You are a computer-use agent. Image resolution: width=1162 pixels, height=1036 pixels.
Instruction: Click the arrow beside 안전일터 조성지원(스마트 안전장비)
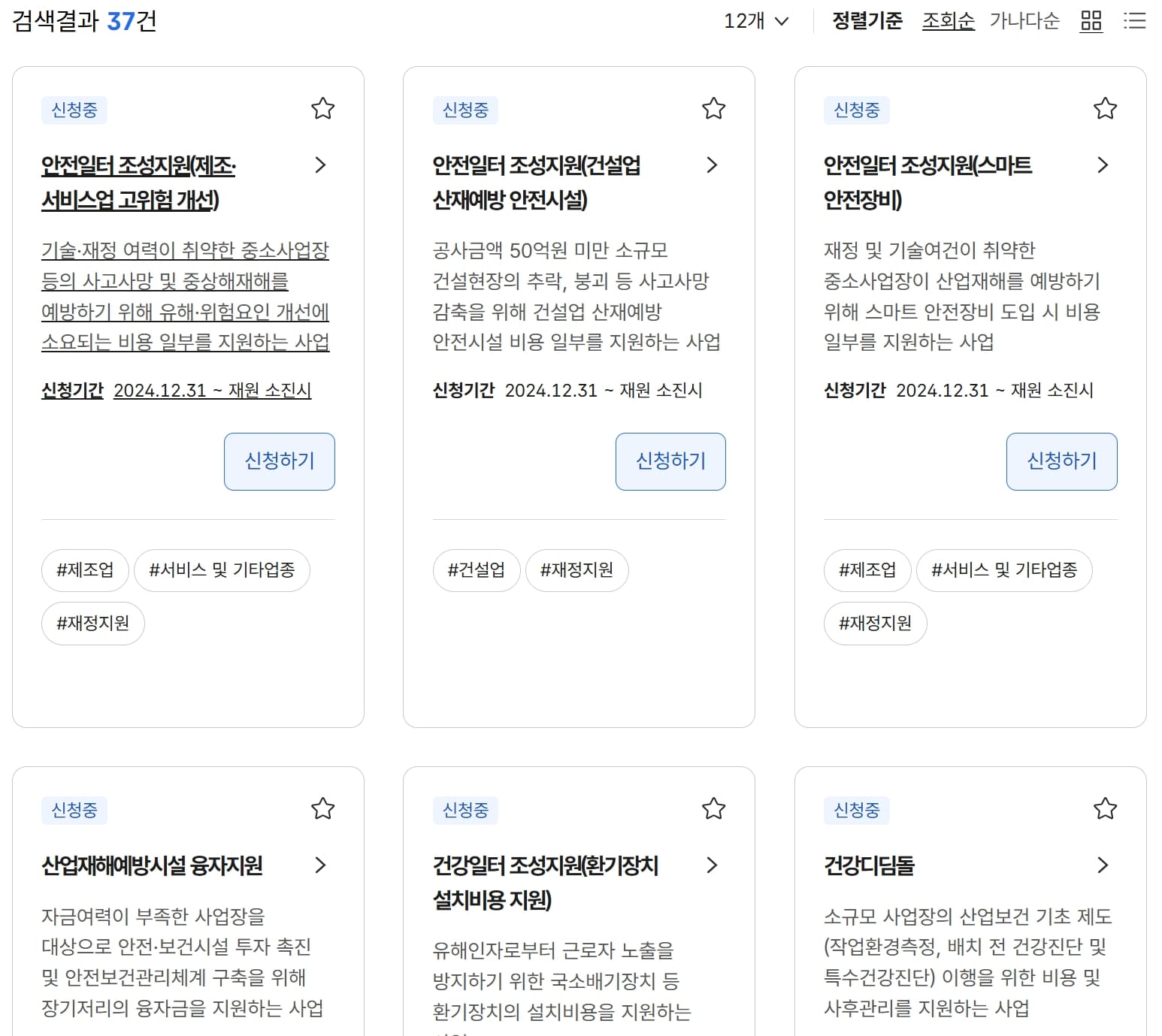click(x=1103, y=165)
